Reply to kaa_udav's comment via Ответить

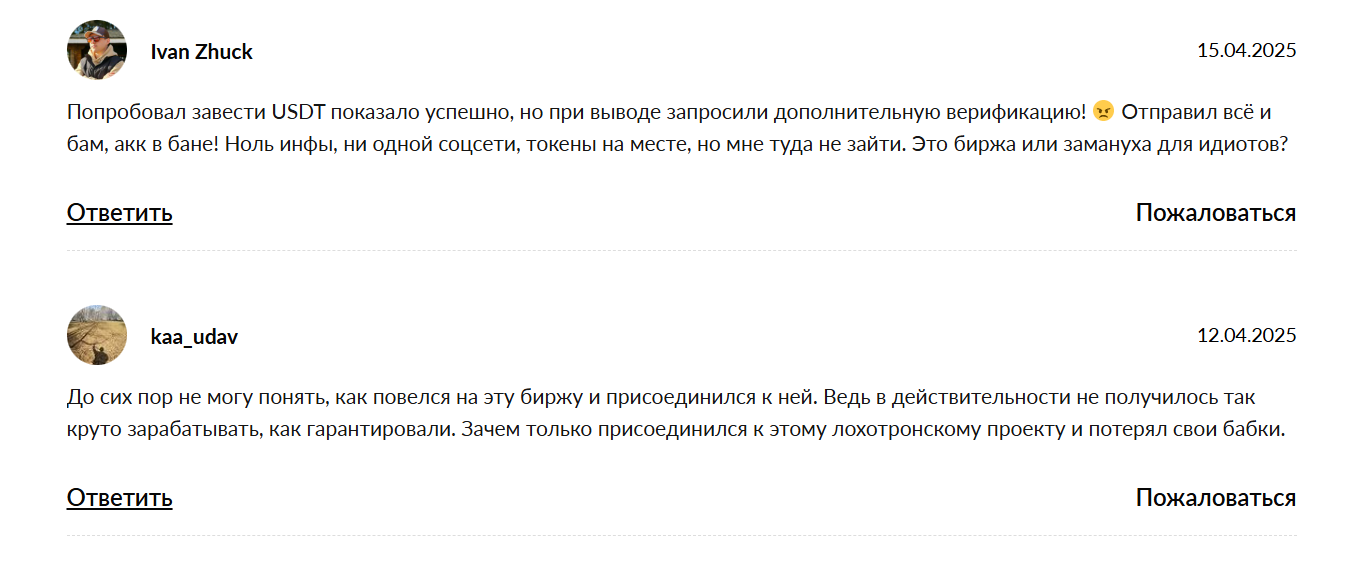coord(120,498)
